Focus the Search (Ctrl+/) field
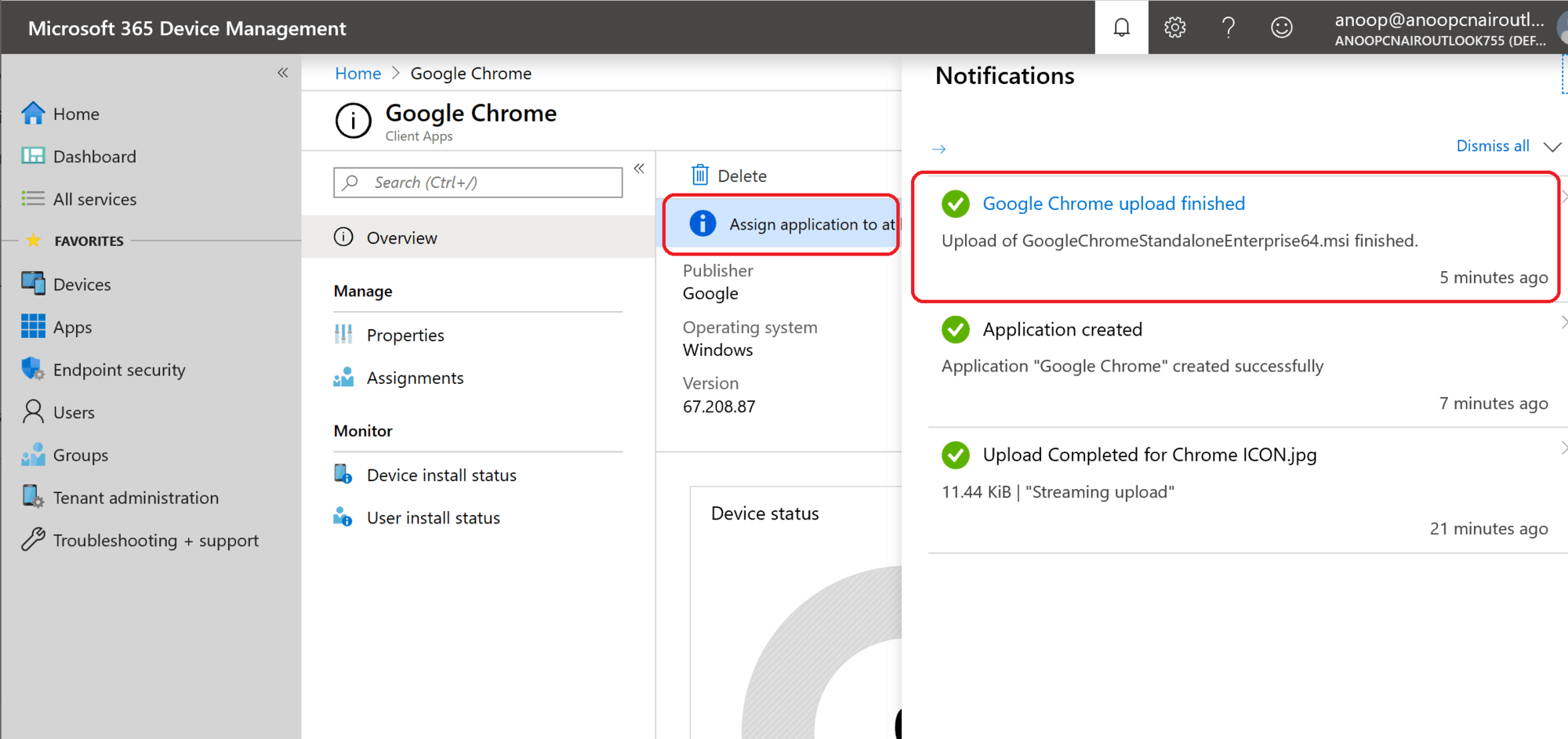The height and width of the screenshot is (739, 1568). [x=478, y=182]
